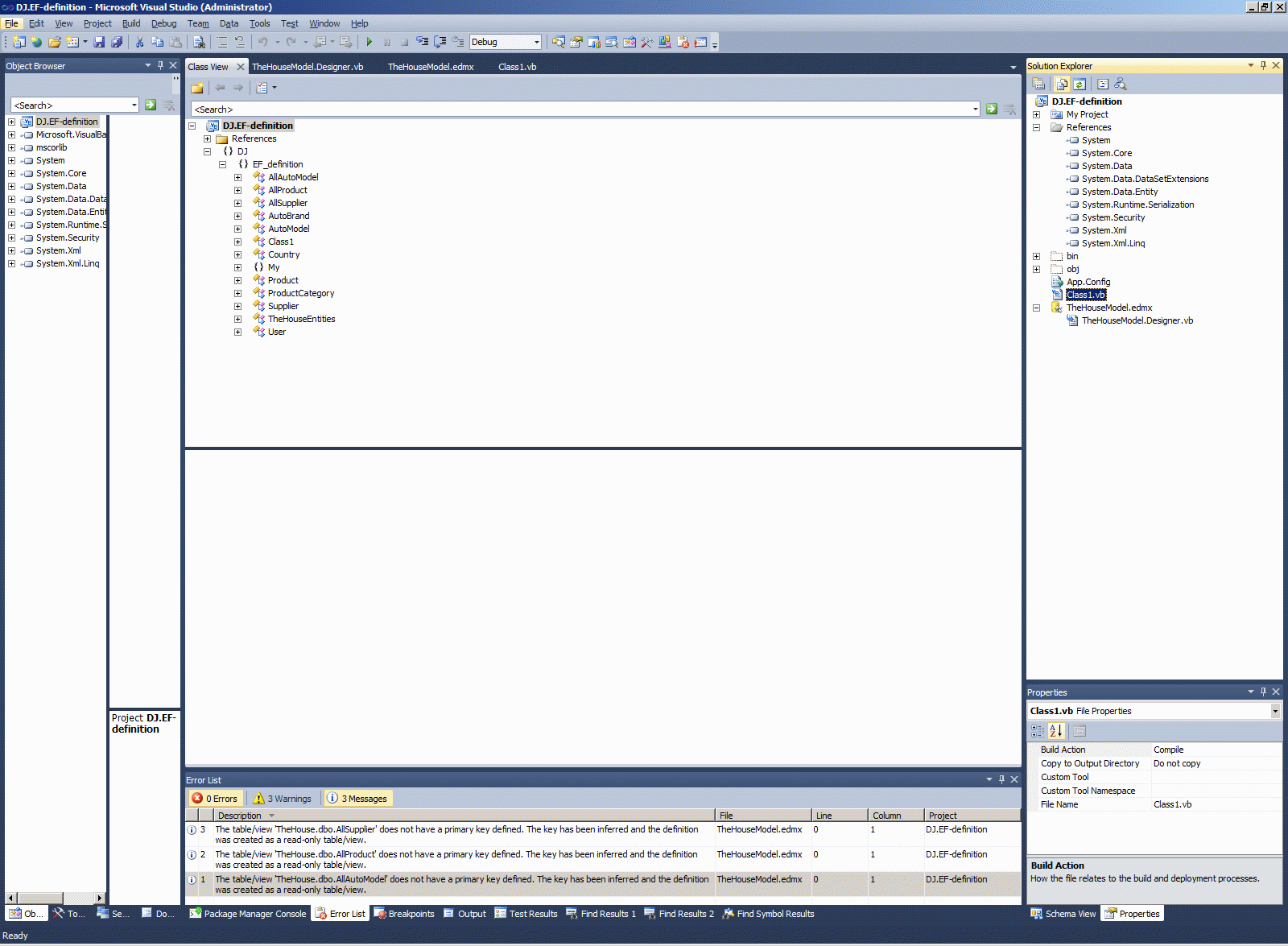
Task: Show Find Results 1 tab
Action: (x=601, y=914)
